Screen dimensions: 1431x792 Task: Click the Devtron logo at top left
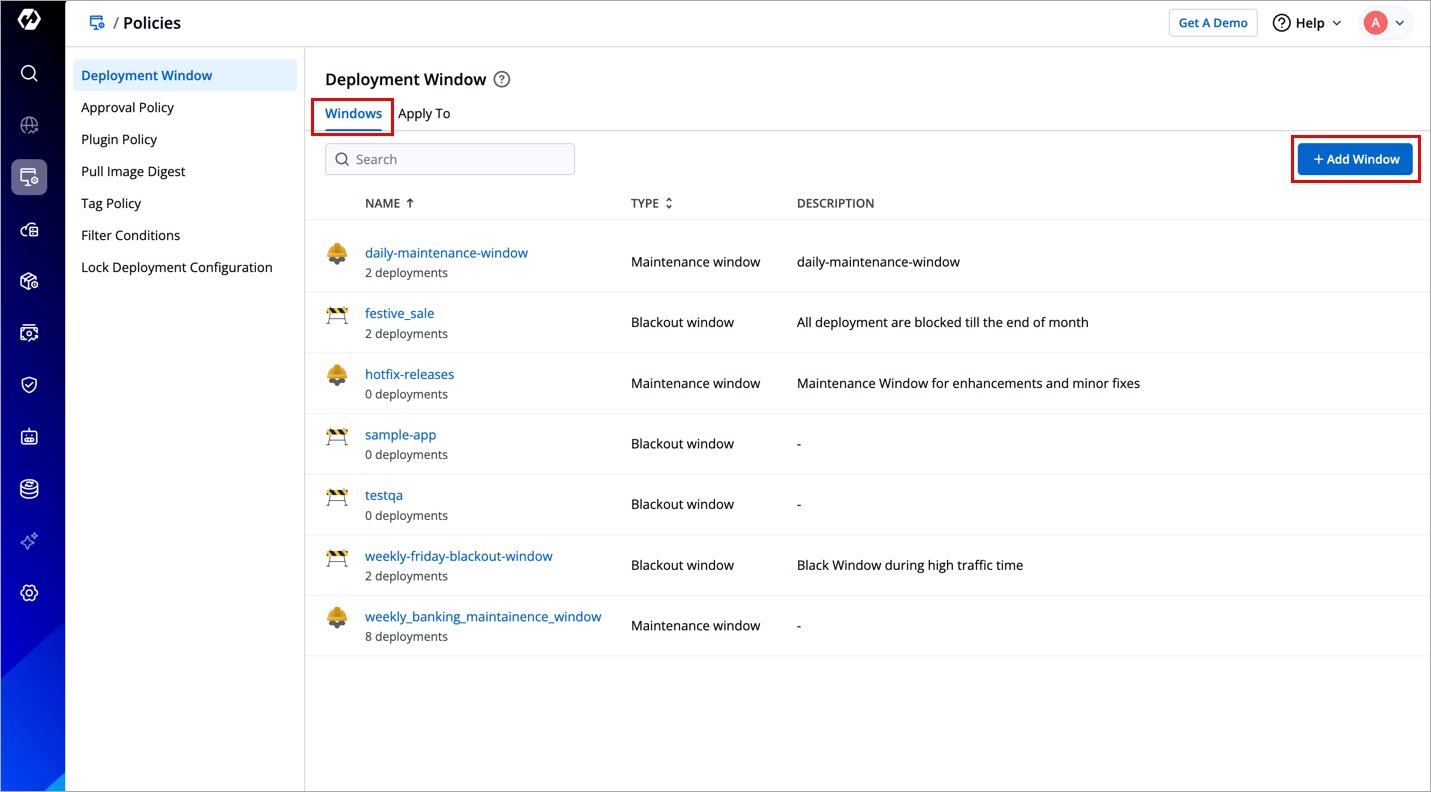pos(29,20)
